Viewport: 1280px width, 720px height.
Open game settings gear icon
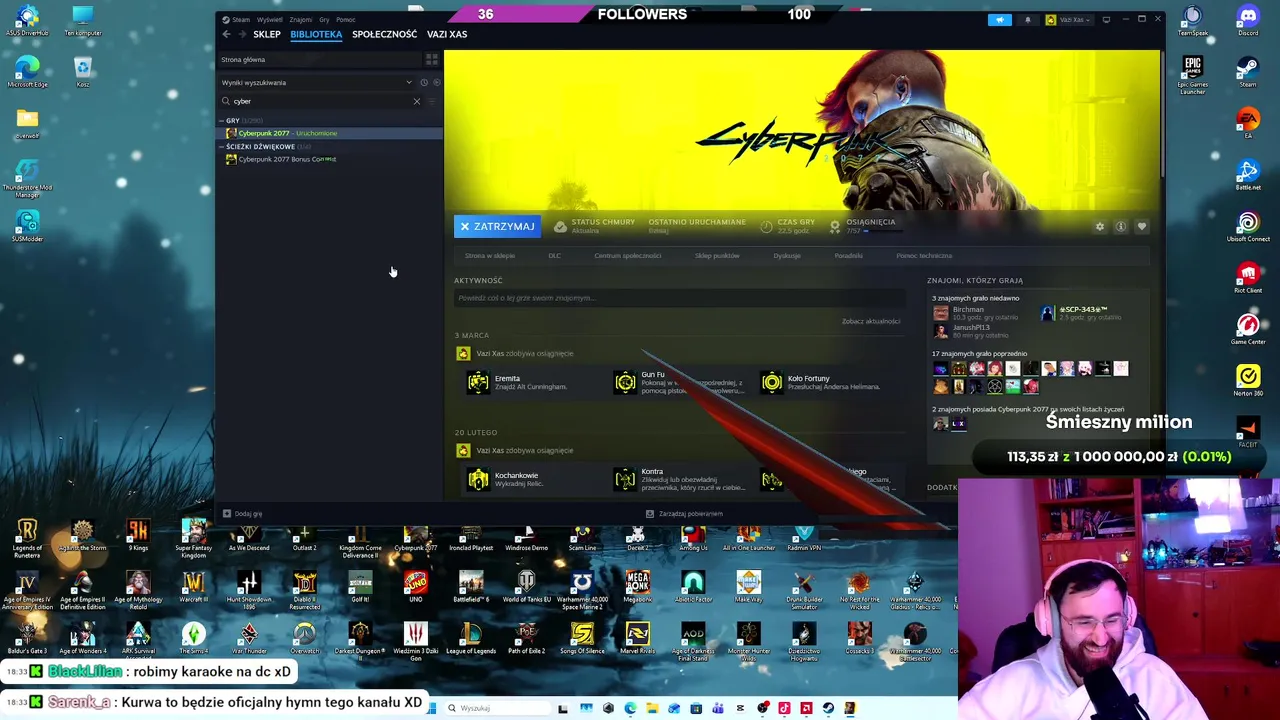pos(1100,227)
